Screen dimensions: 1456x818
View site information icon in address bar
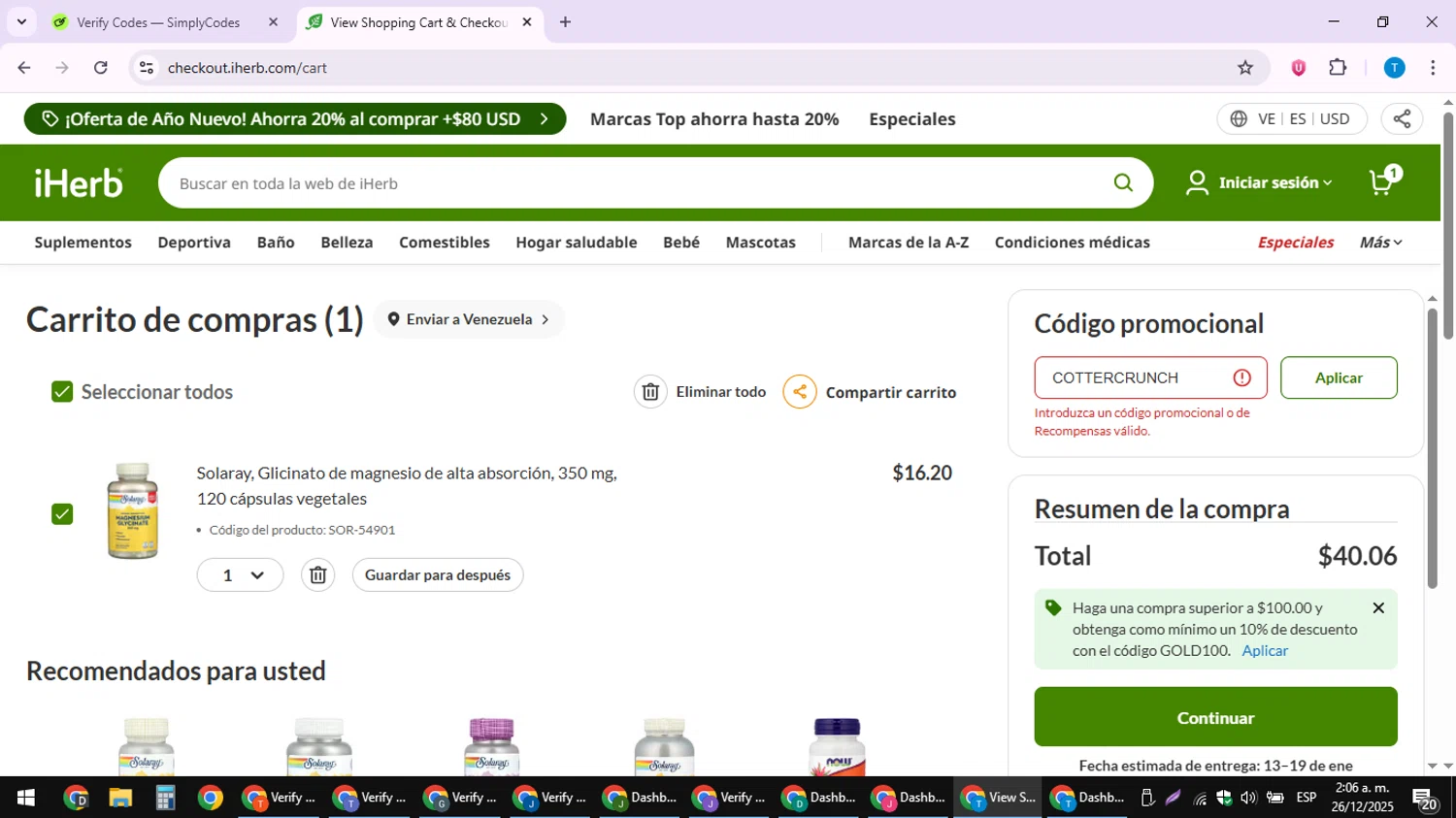click(x=147, y=67)
